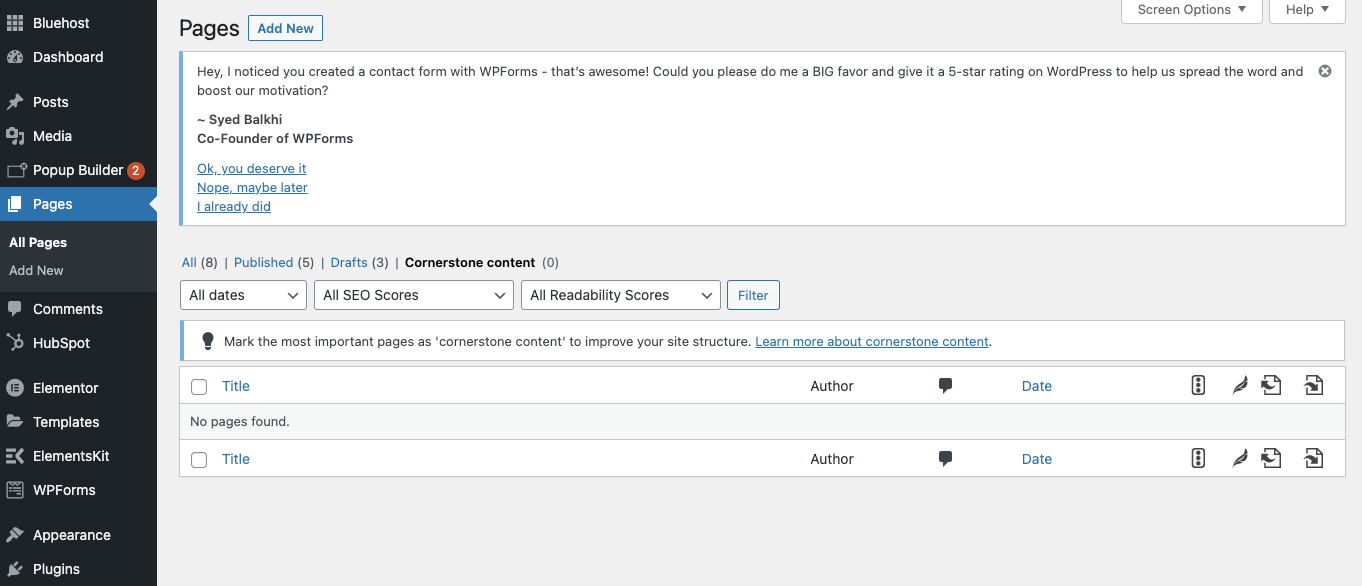Click the Yoast SEO score column icon
This screenshot has height=586, width=1362.
(x=1198, y=385)
